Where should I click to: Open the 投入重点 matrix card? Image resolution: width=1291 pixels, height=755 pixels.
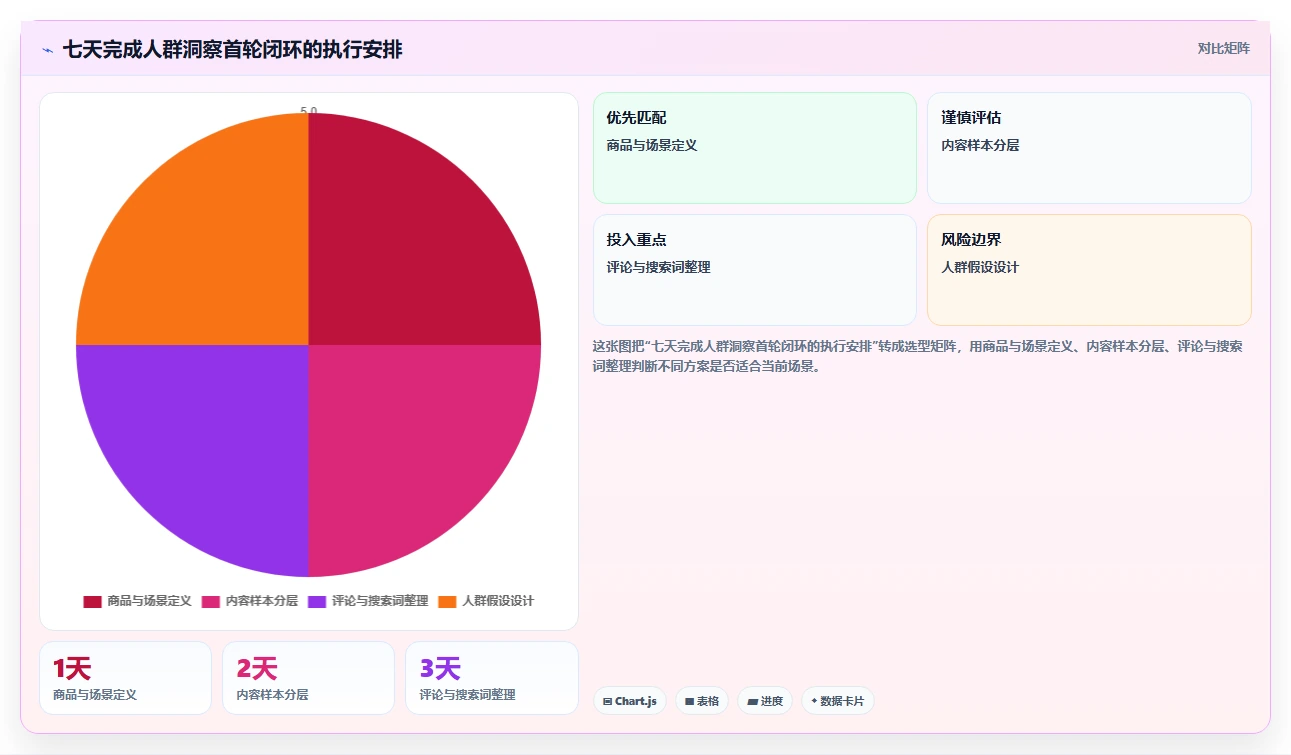755,270
